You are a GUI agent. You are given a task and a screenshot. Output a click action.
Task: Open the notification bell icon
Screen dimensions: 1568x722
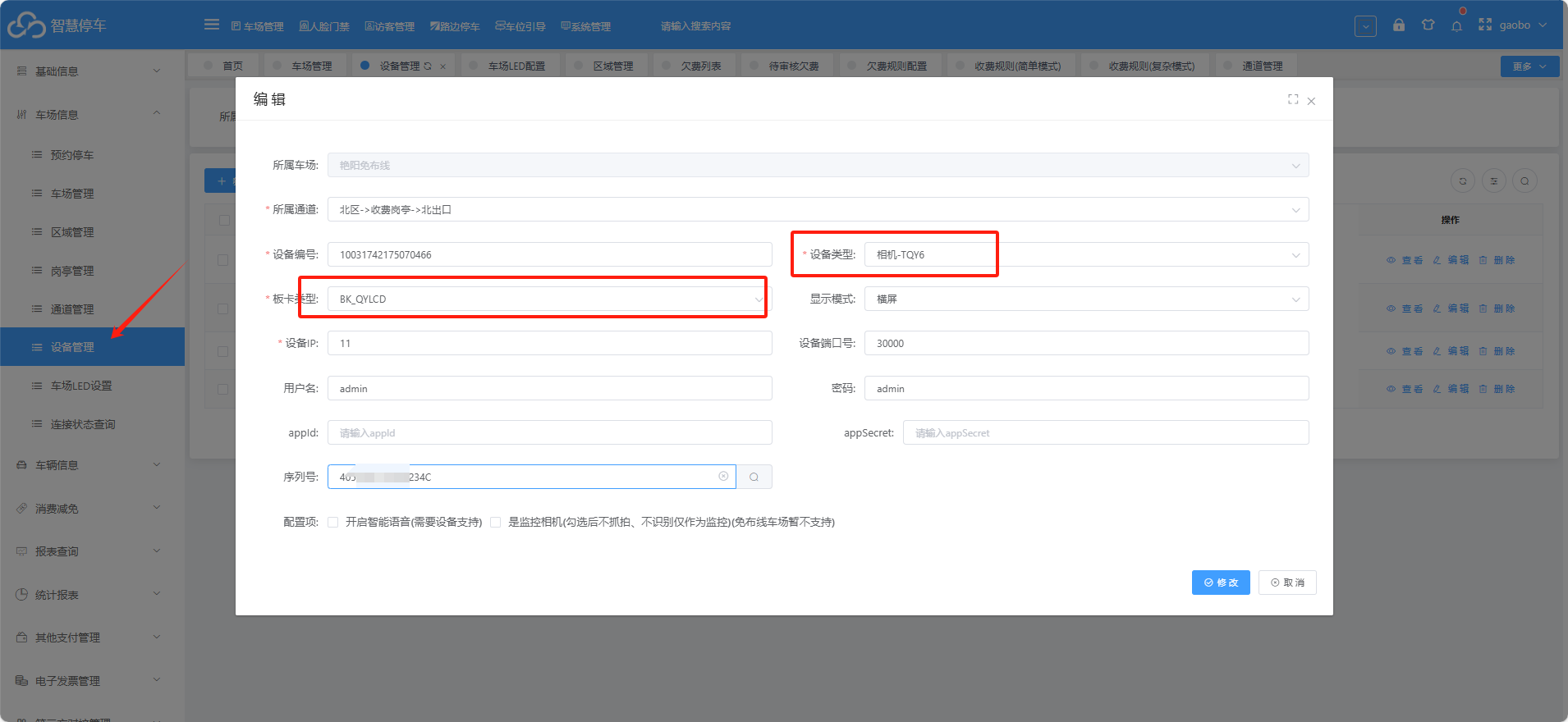(1457, 25)
